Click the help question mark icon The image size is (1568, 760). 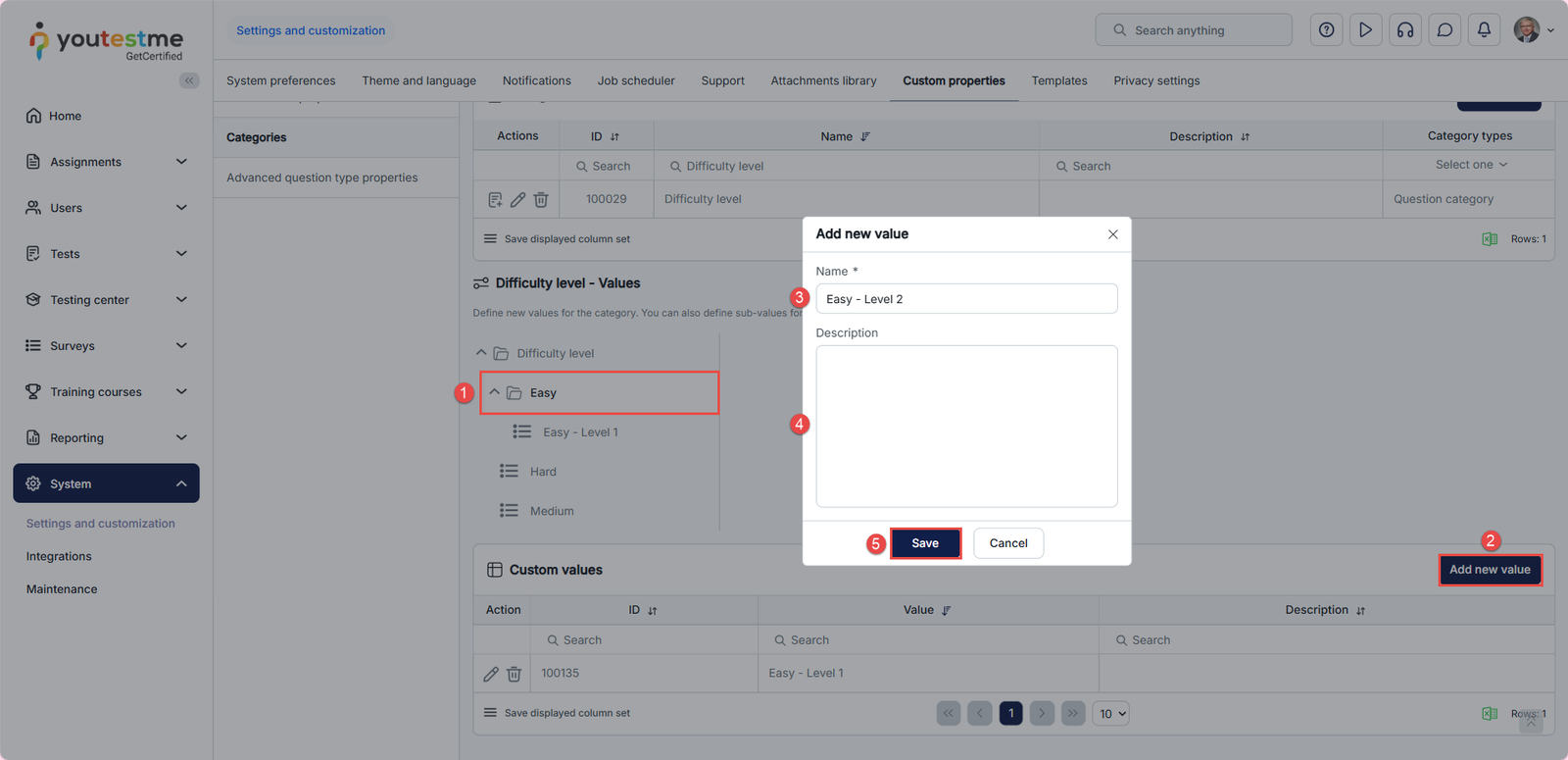(x=1326, y=30)
